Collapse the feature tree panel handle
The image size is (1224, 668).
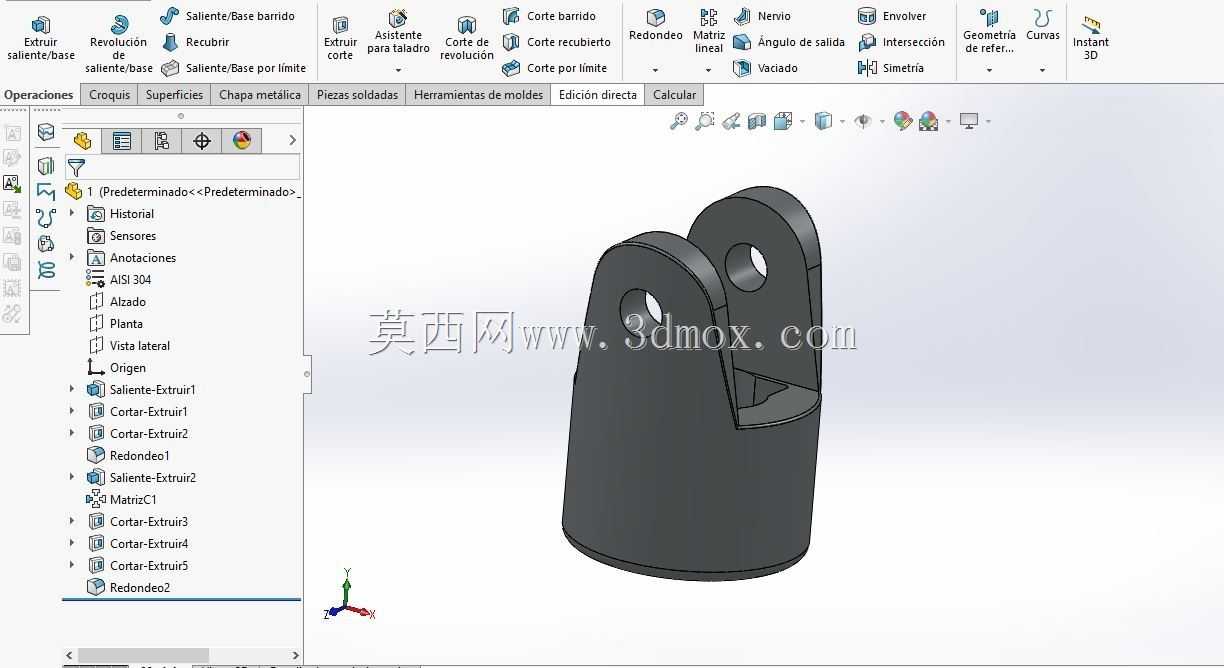pos(306,374)
